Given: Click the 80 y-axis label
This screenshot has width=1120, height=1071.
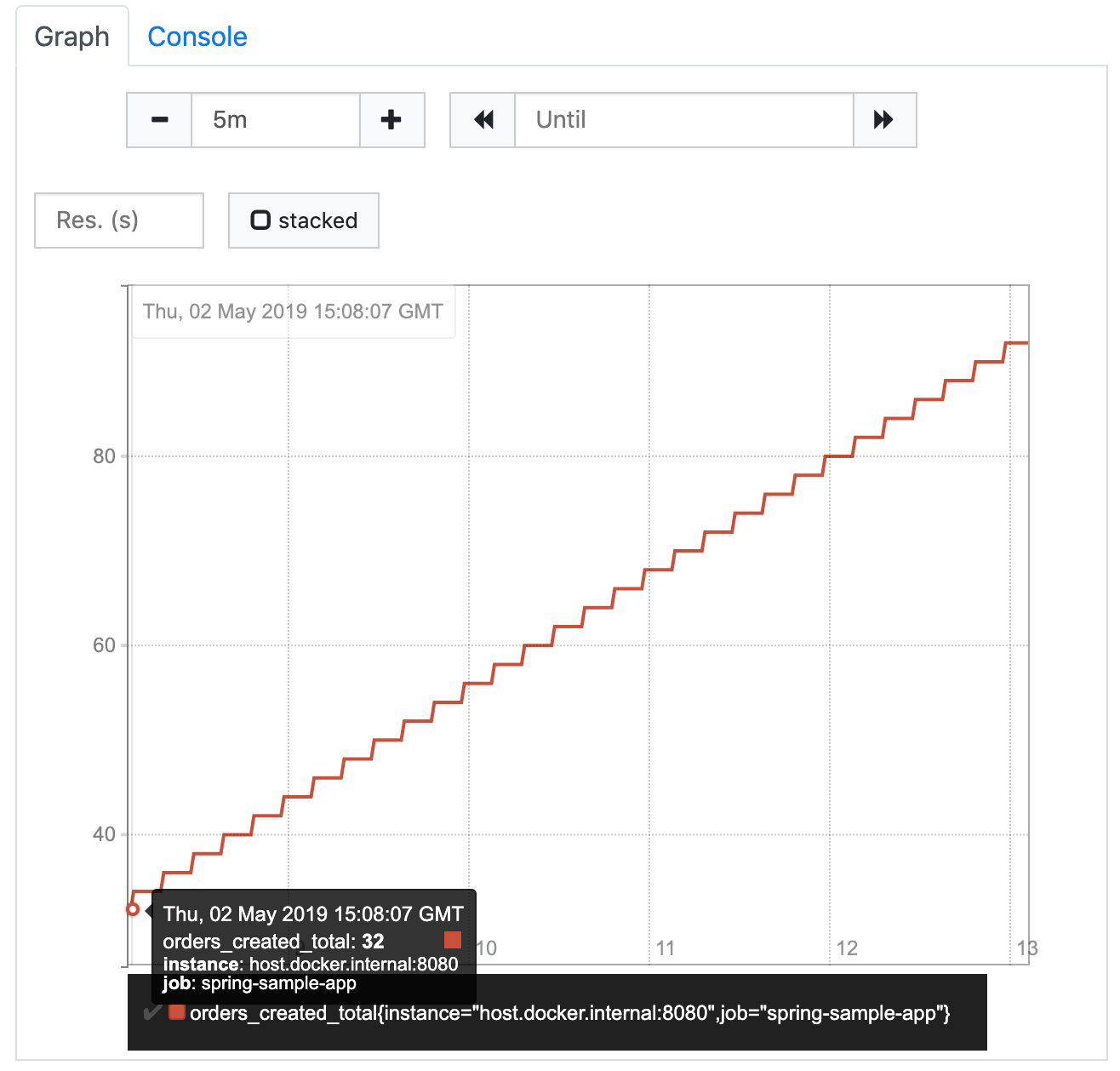Looking at the screenshot, I should tap(104, 456).
